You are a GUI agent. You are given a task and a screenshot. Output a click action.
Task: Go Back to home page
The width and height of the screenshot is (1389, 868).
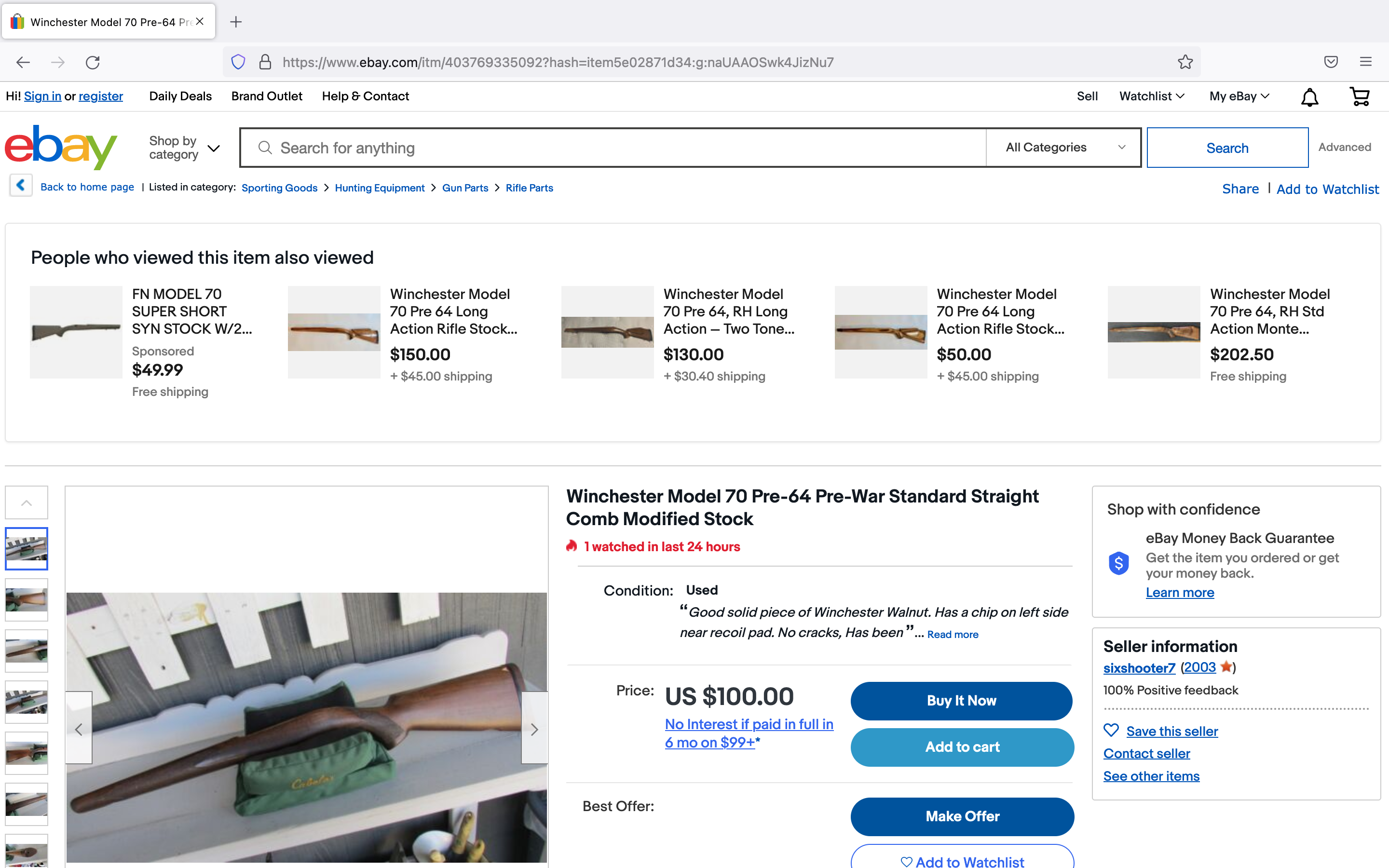[x=87, y=187]
